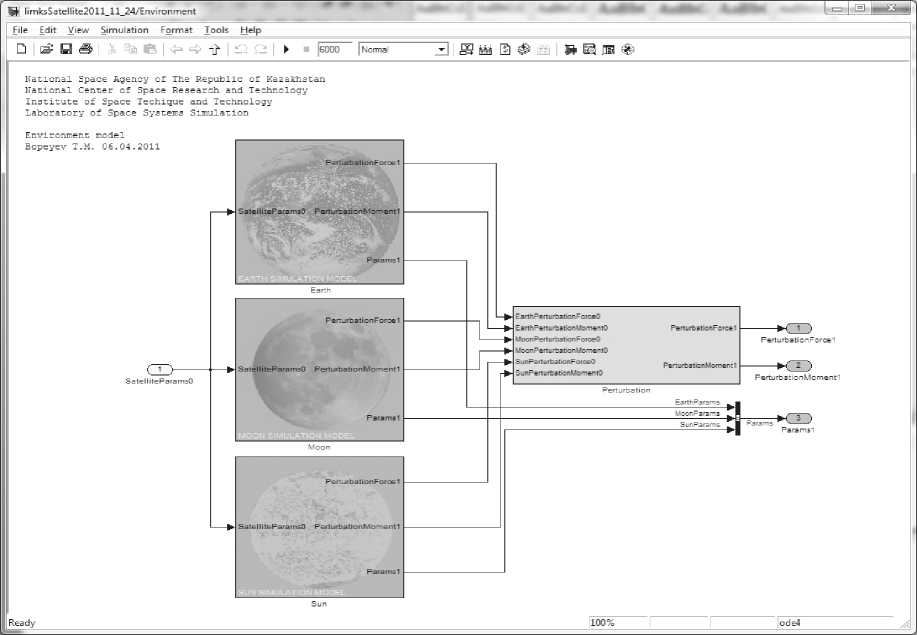Open the Tools menu
Screen dimensions: 917x635
(x=216, y=30)
